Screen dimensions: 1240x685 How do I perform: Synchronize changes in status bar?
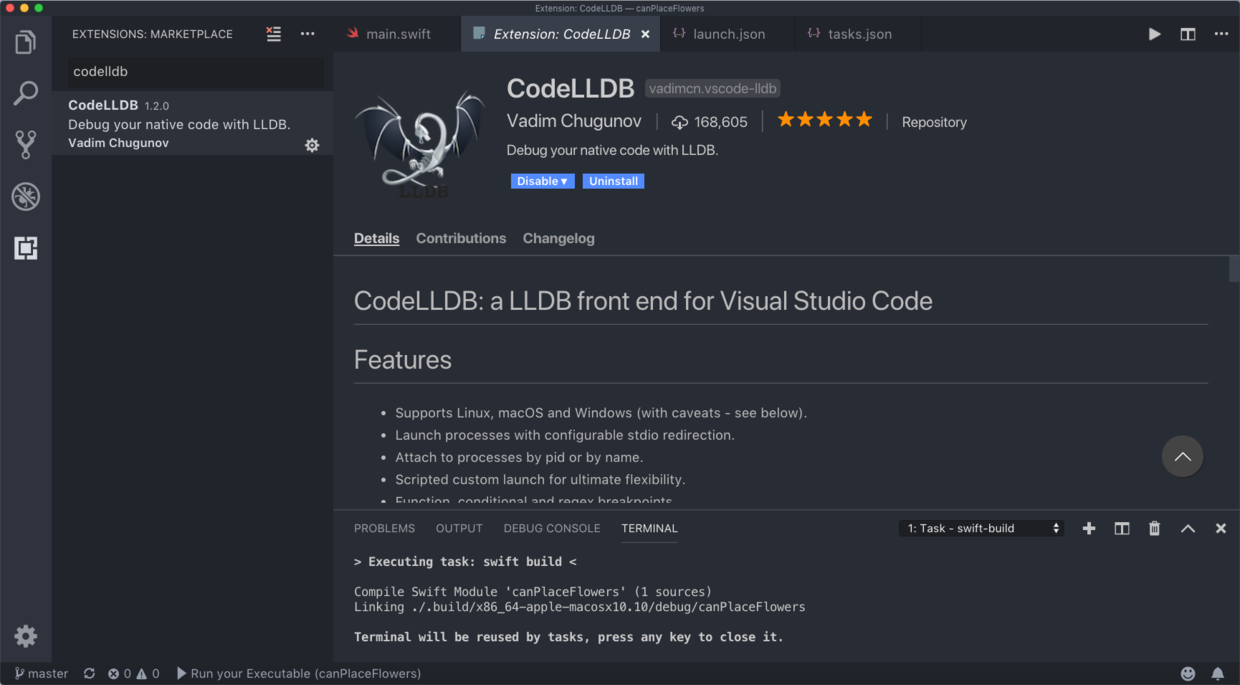89,674
